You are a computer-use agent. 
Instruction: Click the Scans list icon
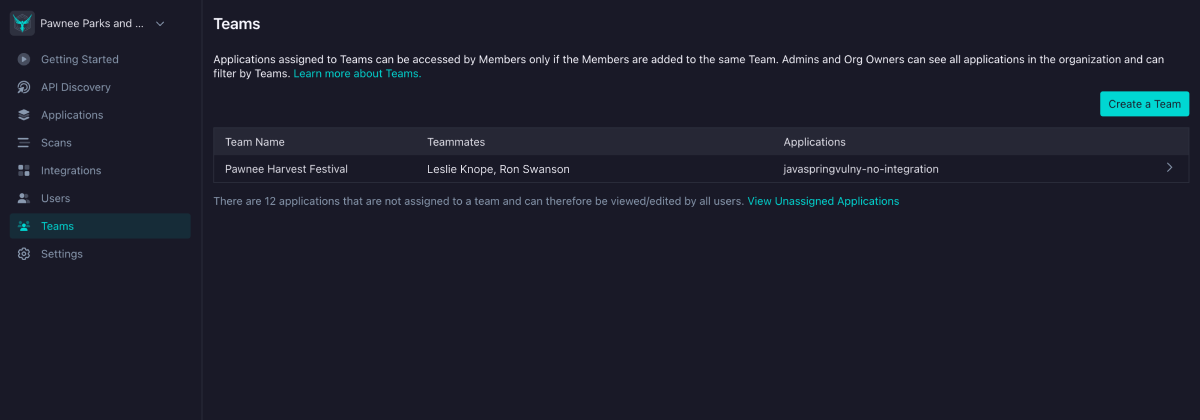coord(24,143)
